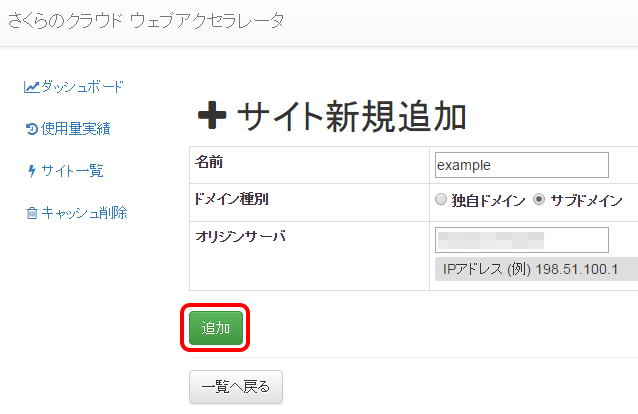The height and width of the screenshot is (414, 638).
Task: Go to サイト一覧 in the sidebar
Action: [72, 171]
